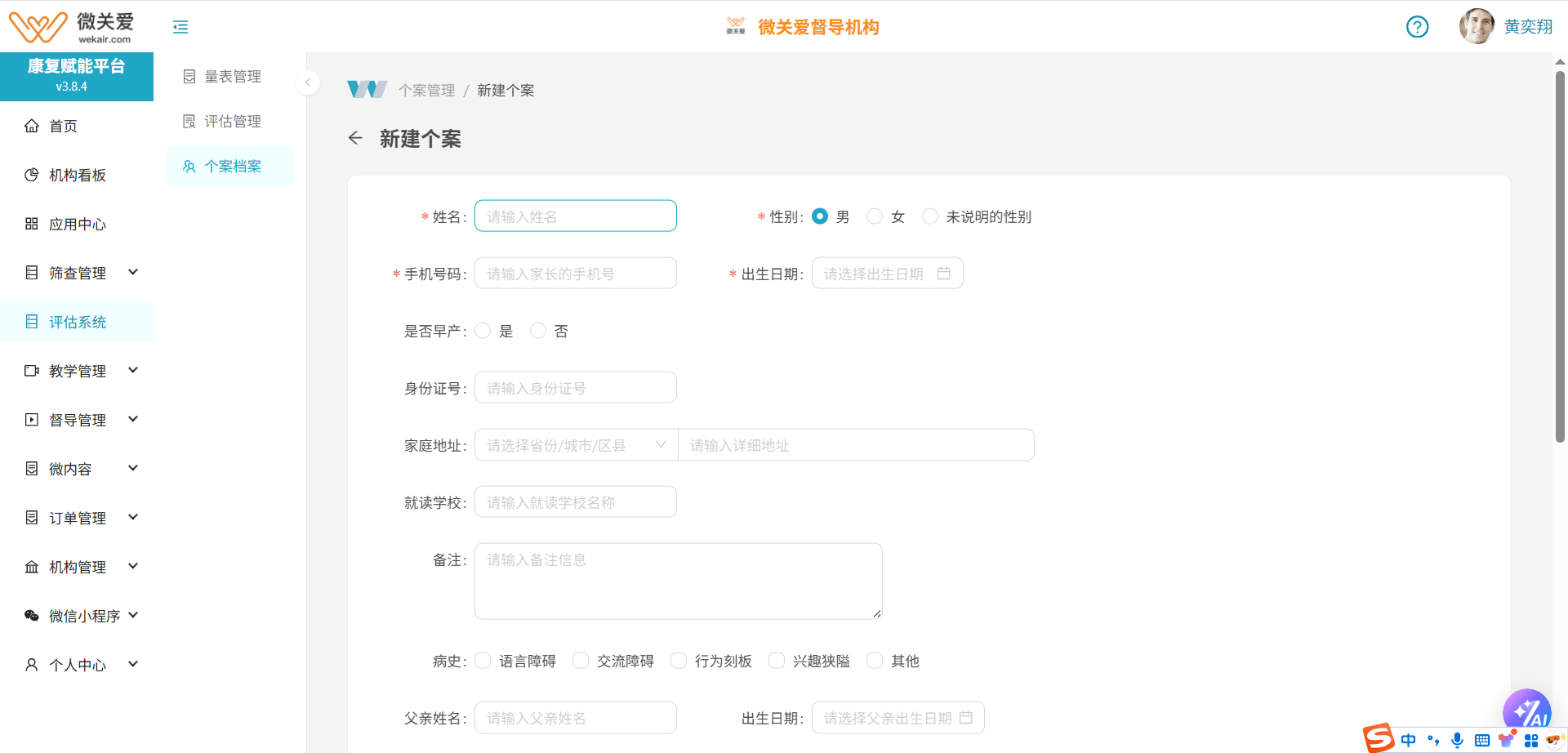This screenshot has height=753, width=1568.
Task: Open the 应用中心 app center icon
Action: [x=31, y=223]
